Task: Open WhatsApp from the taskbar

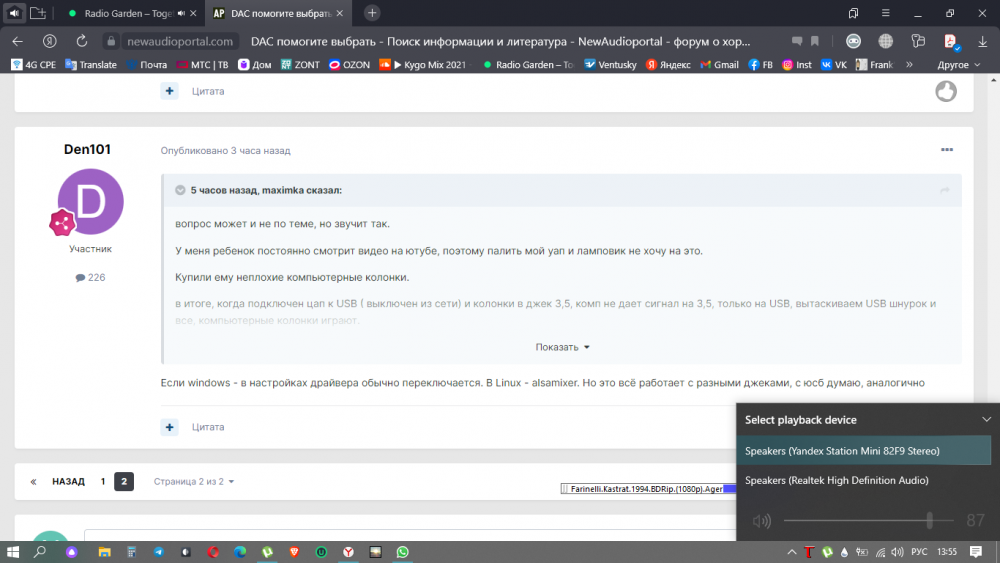Action: tap(403, 552)
